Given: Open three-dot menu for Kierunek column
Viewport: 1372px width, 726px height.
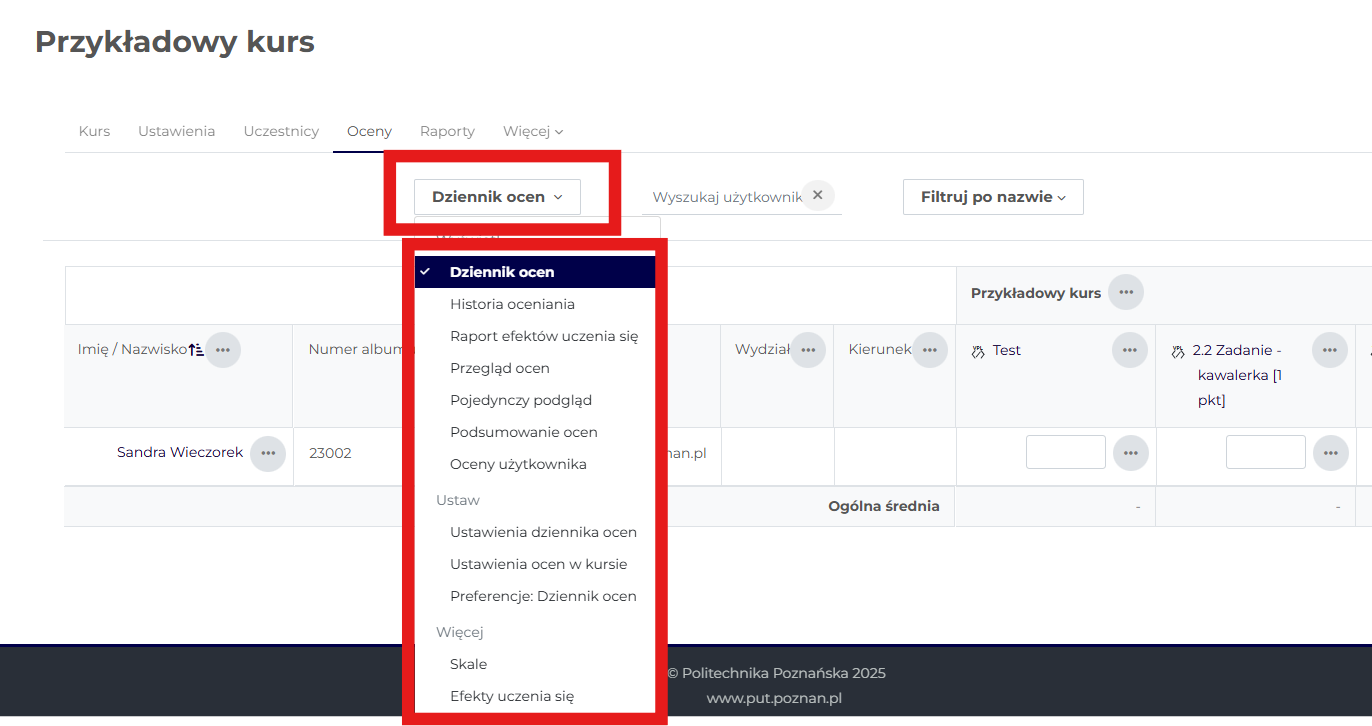Looking at the screenshot, I should tap(929, 350).
